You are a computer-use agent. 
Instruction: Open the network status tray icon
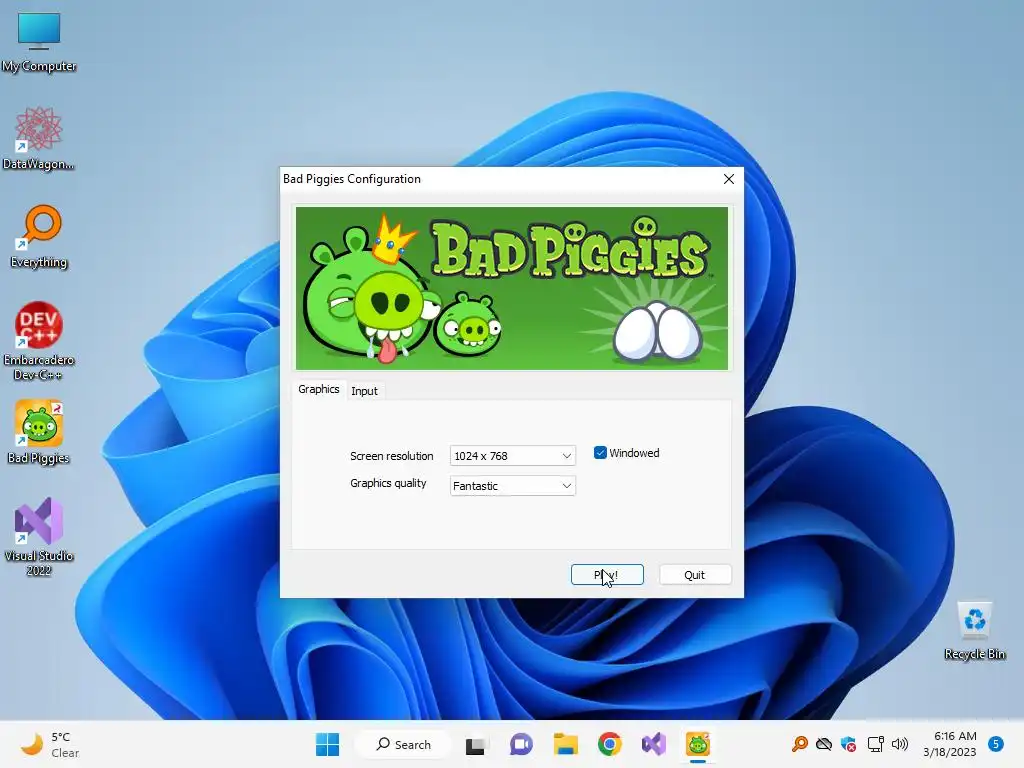pos(875,744)
